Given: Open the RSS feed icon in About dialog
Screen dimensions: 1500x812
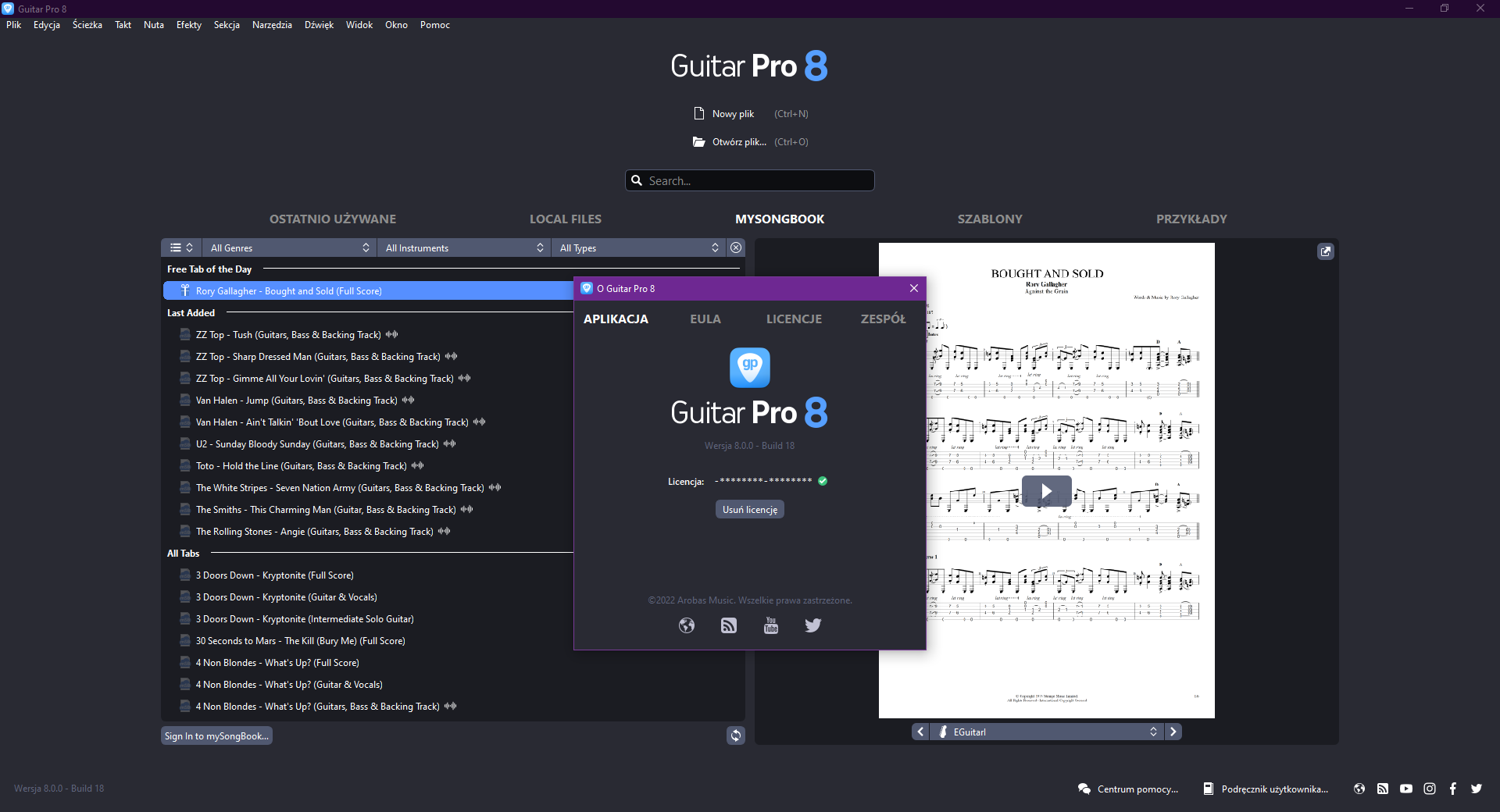Looking at the screenshot, I should (x=729, y=625).
